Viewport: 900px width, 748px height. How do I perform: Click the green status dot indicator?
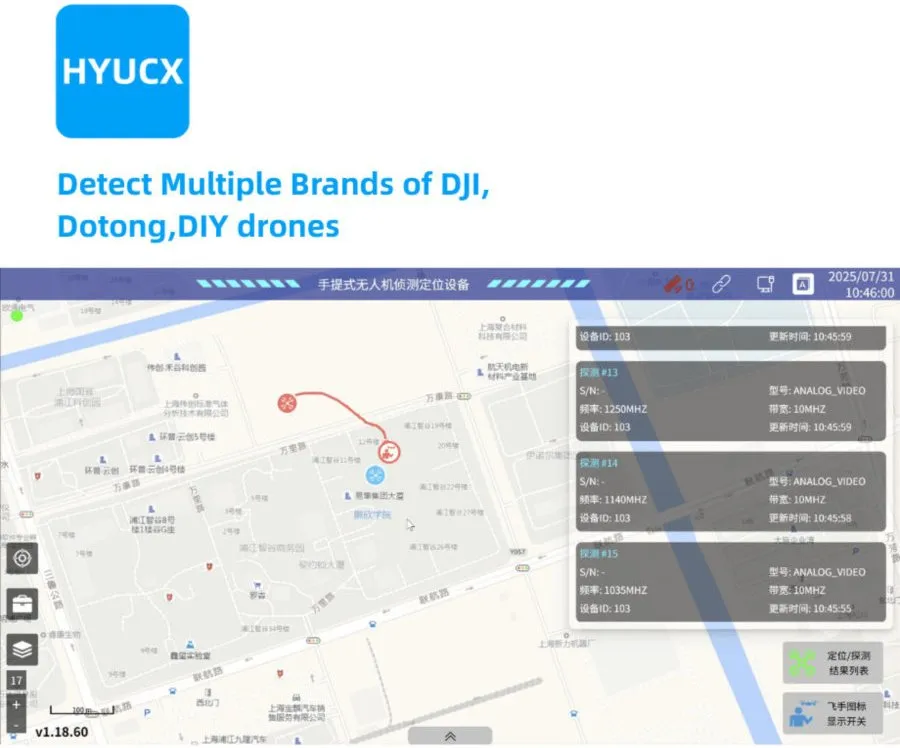click(17, 315)
